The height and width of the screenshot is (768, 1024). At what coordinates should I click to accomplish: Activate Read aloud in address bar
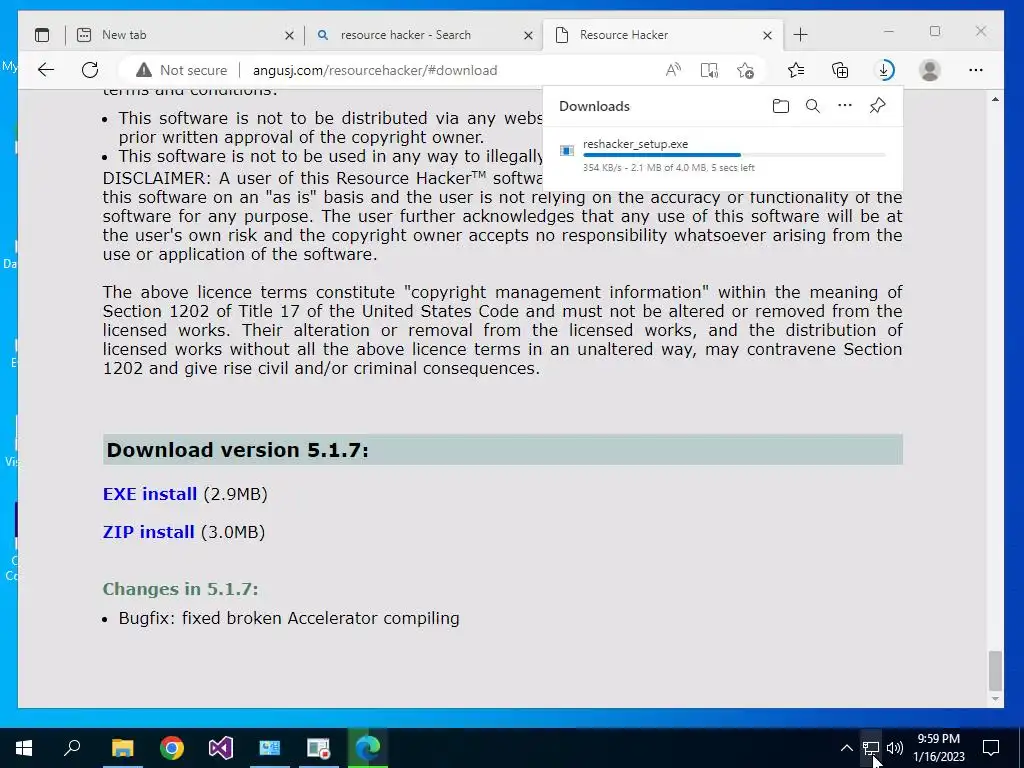click(x=673, y=70)
